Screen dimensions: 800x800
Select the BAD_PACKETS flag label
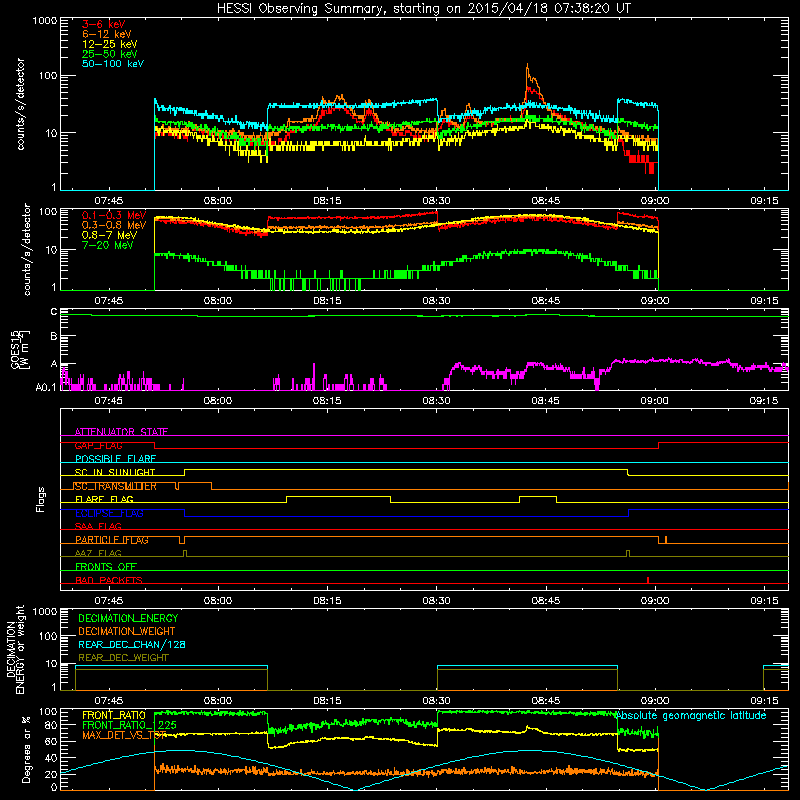[x=109, y=580]
